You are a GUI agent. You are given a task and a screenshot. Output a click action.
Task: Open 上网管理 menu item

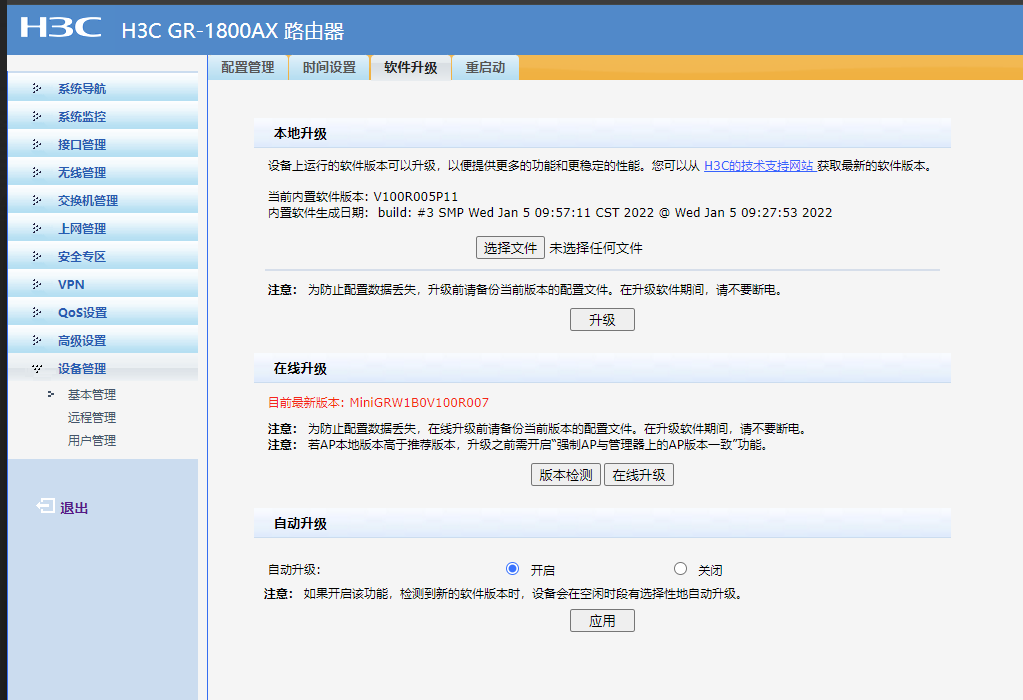coord(103,228)
